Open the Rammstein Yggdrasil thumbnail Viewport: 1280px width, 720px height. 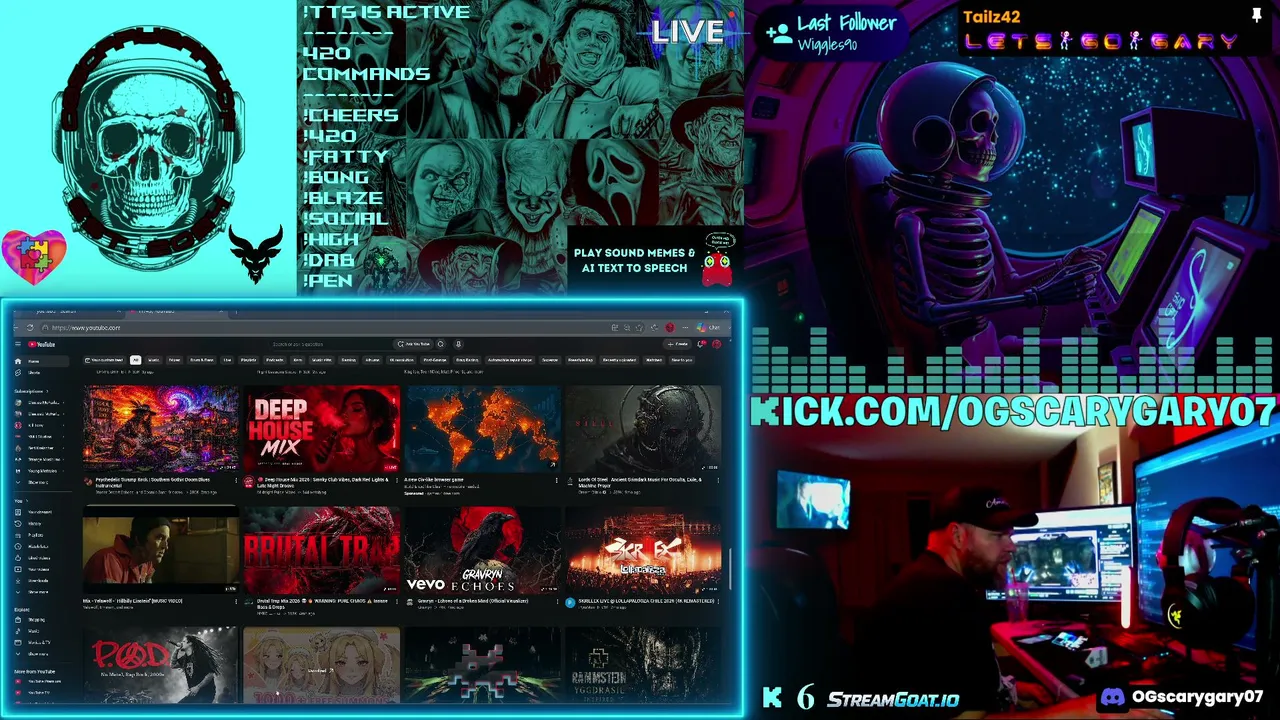click(x=643, y=665)
